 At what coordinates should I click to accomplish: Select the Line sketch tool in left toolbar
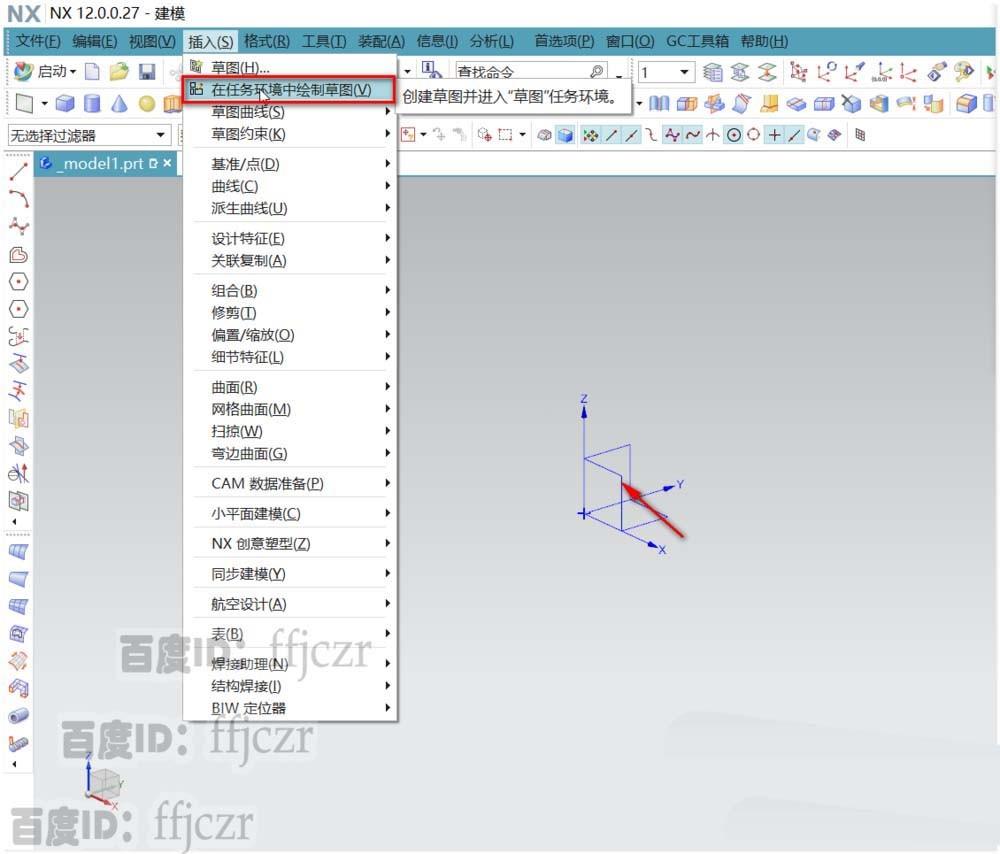16,170
